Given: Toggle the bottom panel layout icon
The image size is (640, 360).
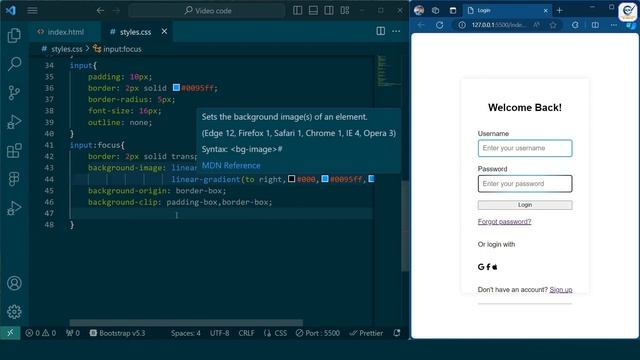Looking at the screenshot, I should pyautogui.click(x=313, y=11).
